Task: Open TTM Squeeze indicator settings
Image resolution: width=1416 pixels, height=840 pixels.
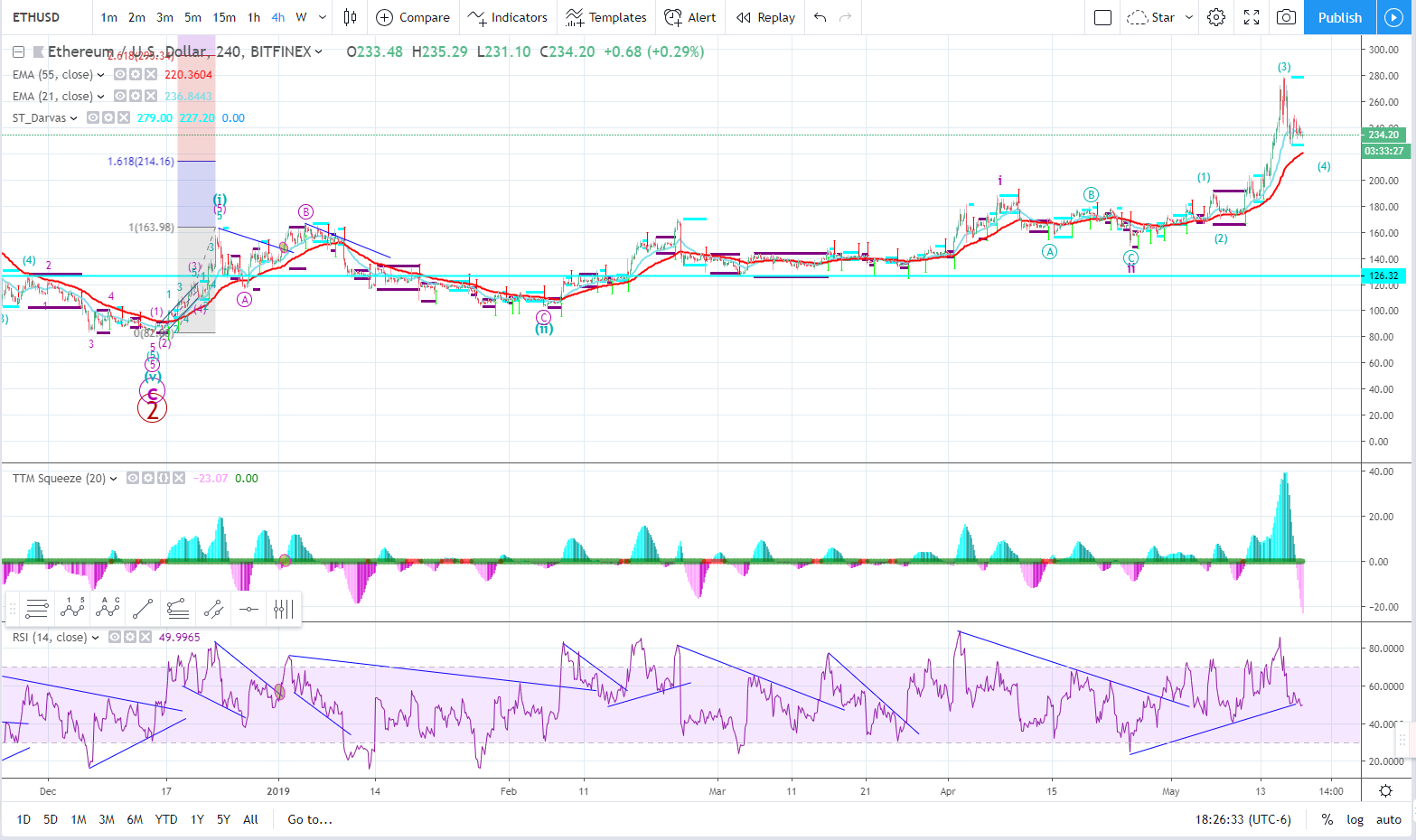Action: pos(148,478)
